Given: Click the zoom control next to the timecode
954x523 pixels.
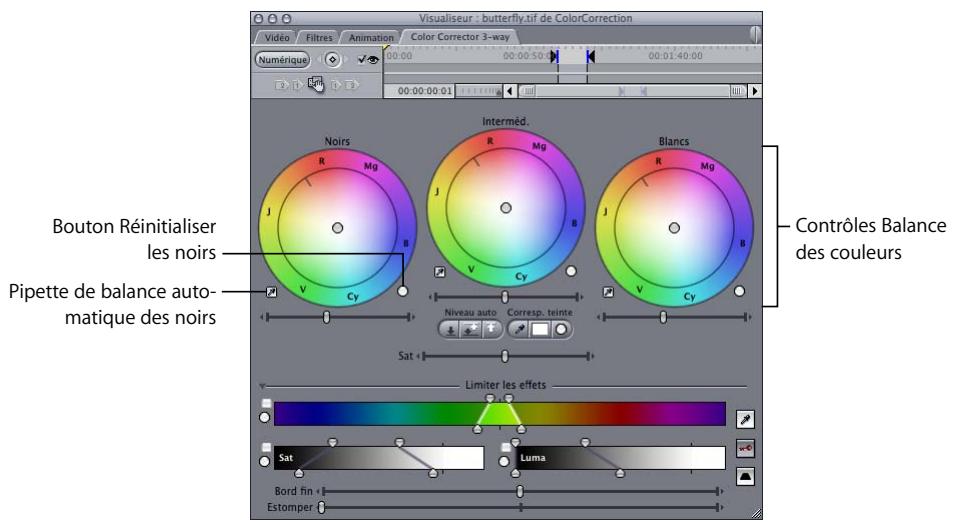Looking at the screenshot, I should point(479,91).
